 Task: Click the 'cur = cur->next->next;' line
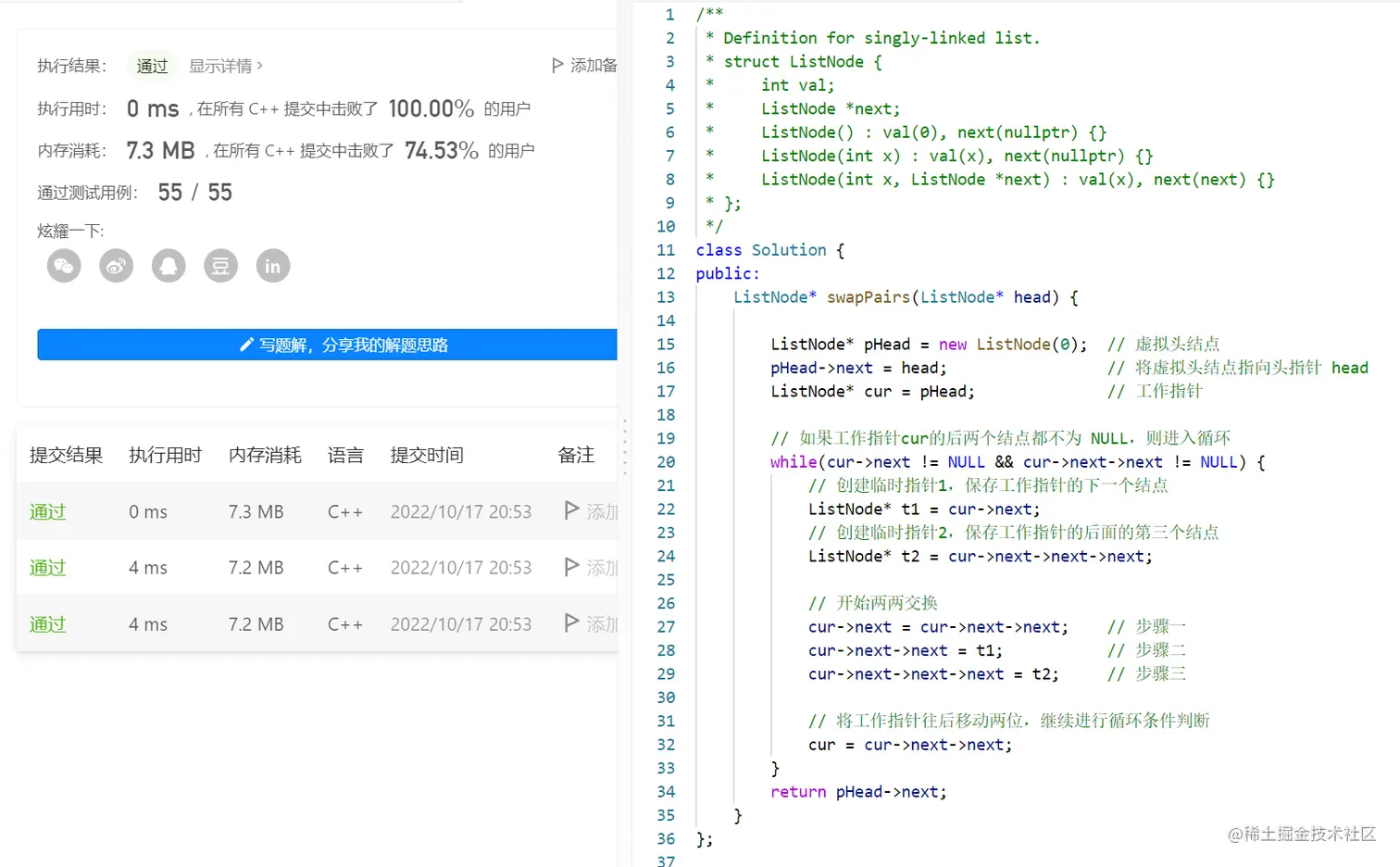click(910, 745)
